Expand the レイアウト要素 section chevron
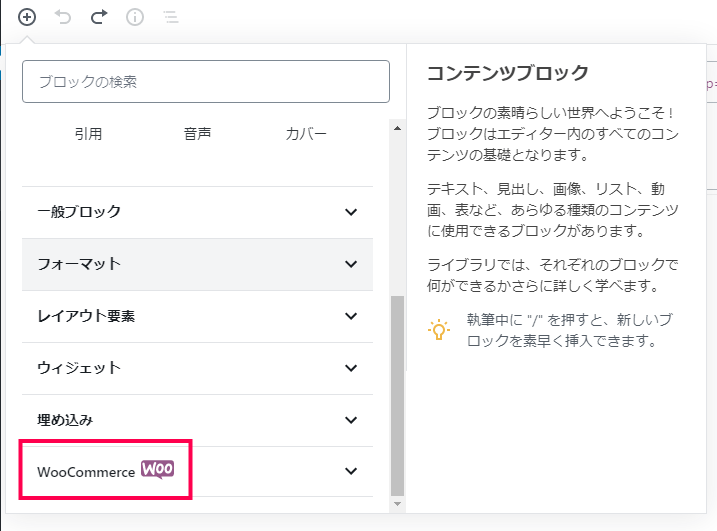This screenshot has height=531, width=717. [x=351, y=316]
